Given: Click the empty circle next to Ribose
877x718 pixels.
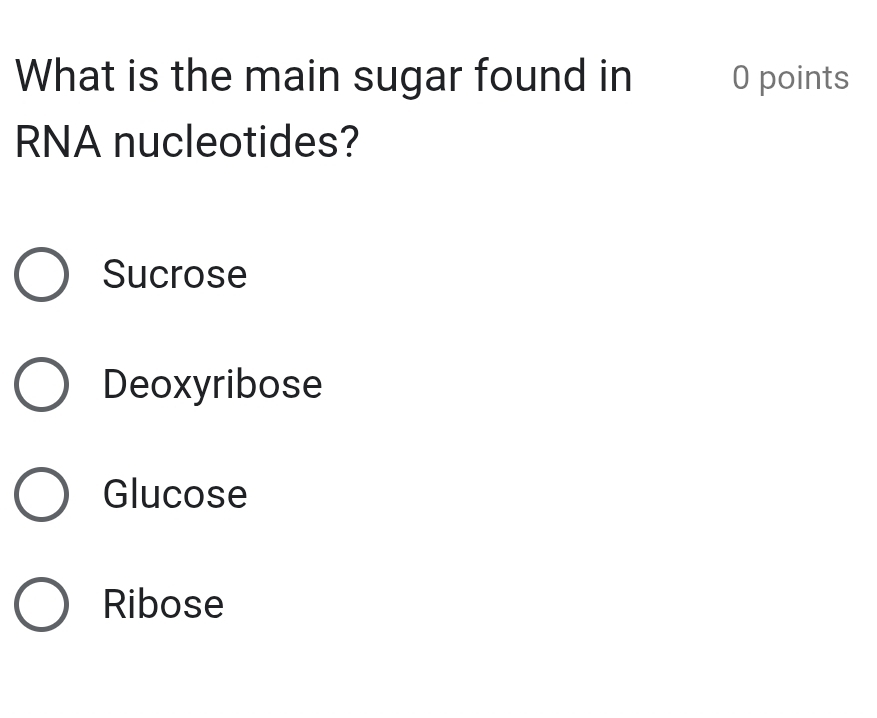Looking at the screenshot, I should [41, 604].
